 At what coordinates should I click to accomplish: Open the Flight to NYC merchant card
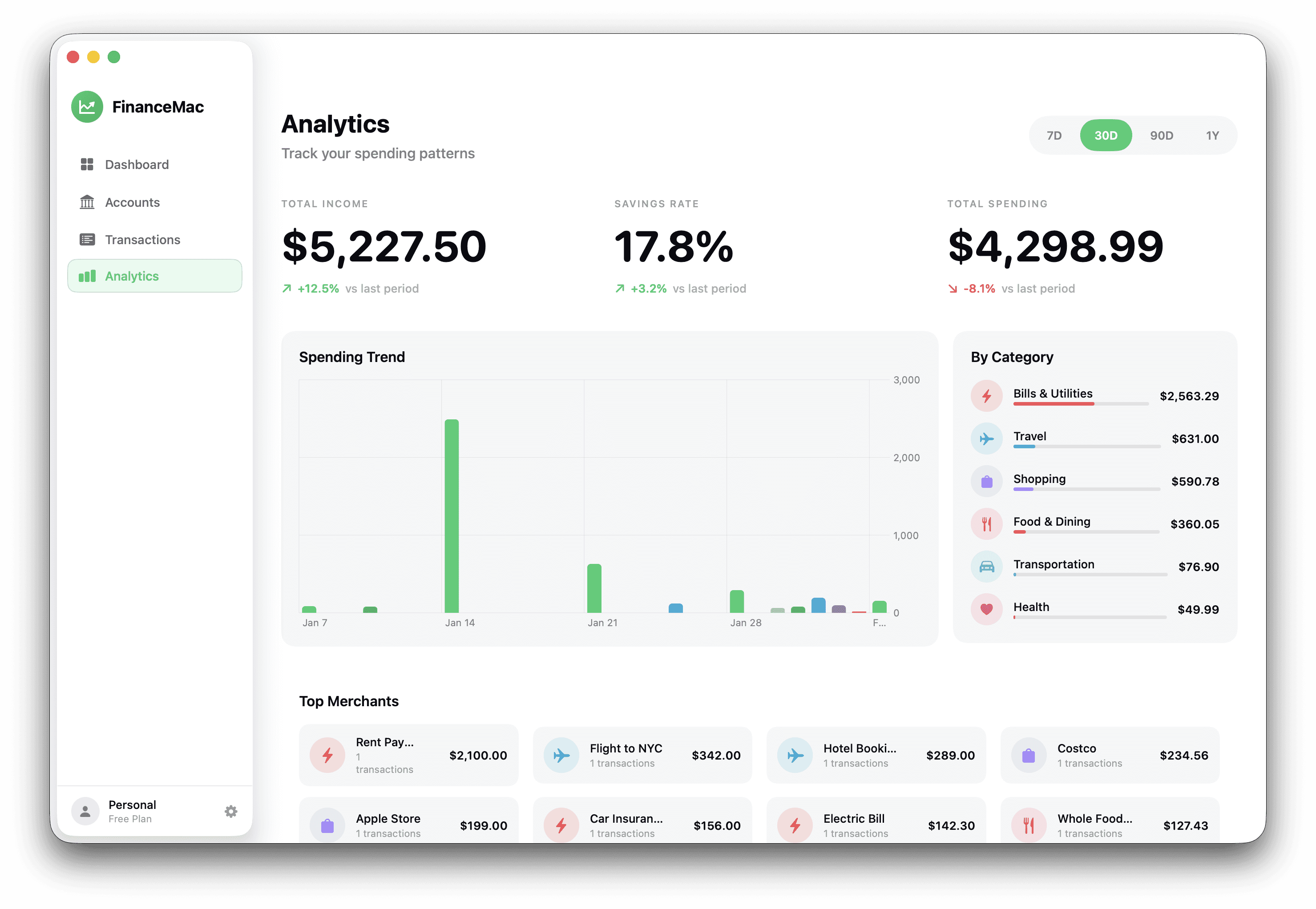pos(642,755)
